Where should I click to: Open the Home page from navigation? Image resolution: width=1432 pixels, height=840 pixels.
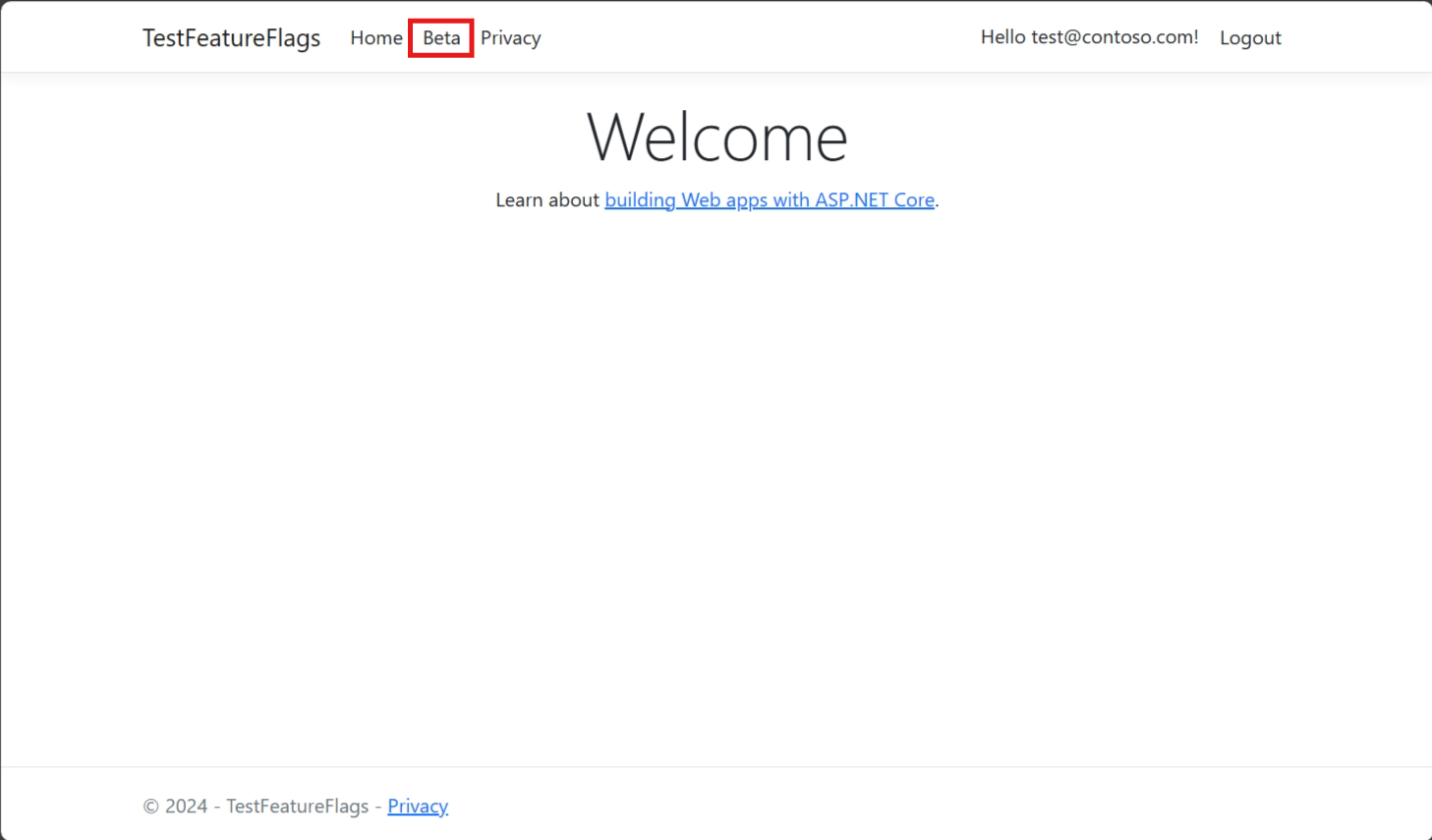pos(376,37)
